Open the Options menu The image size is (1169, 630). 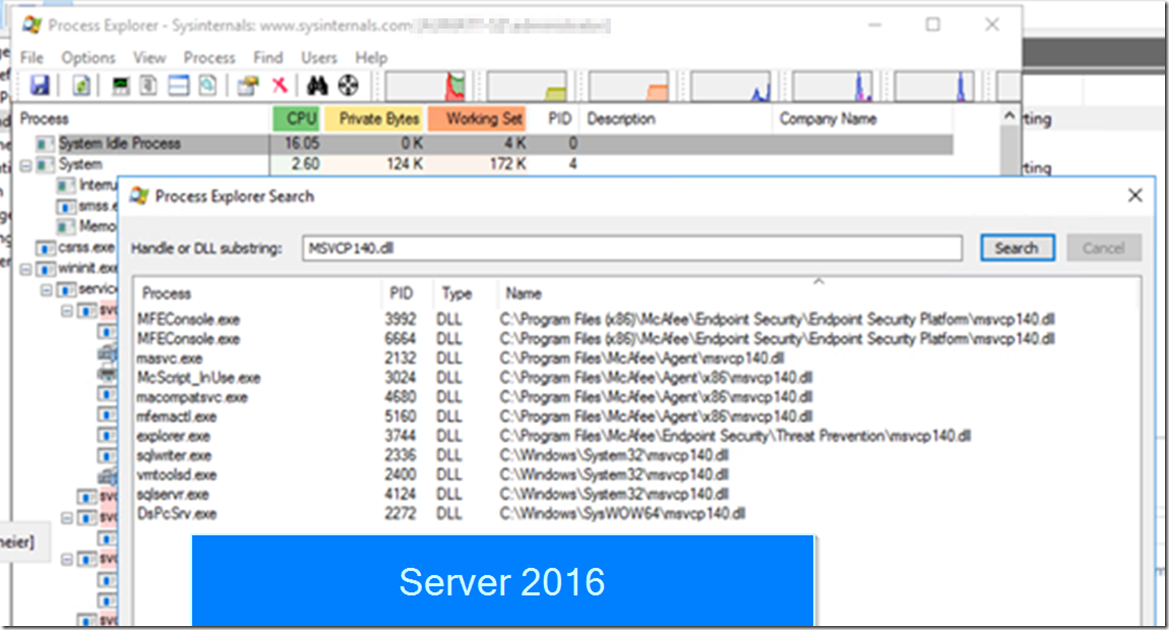click(x=88, y=58)
